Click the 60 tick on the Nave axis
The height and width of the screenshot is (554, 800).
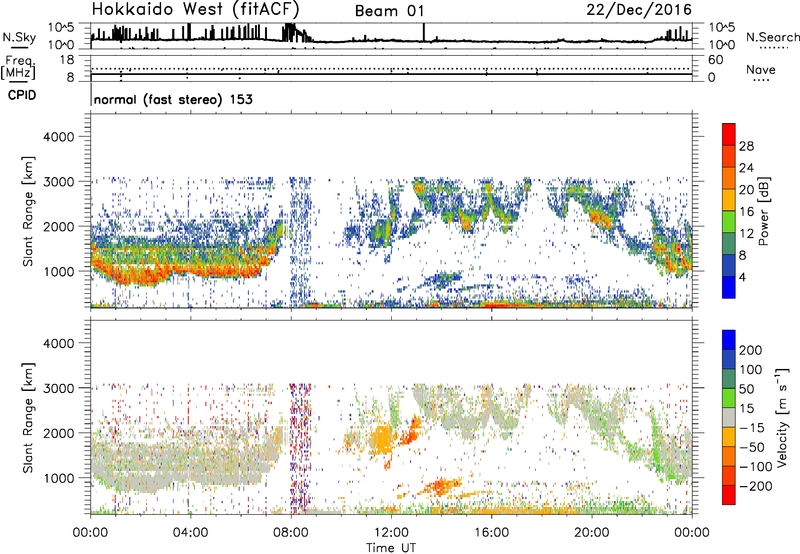click(x=715, y=60)
